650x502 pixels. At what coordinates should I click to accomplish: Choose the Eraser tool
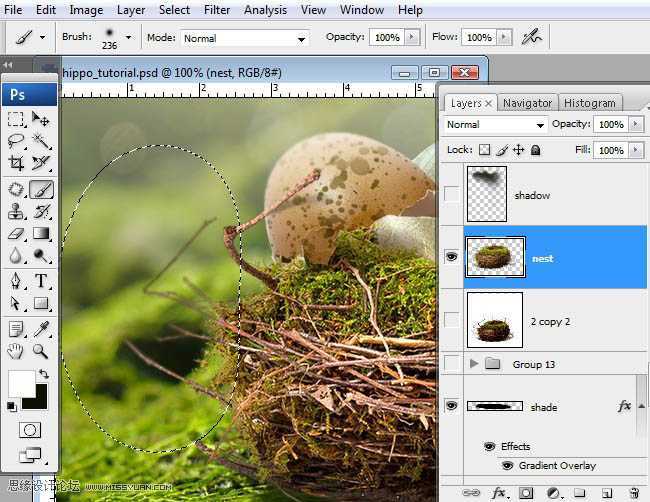click(x=16, y=233)
